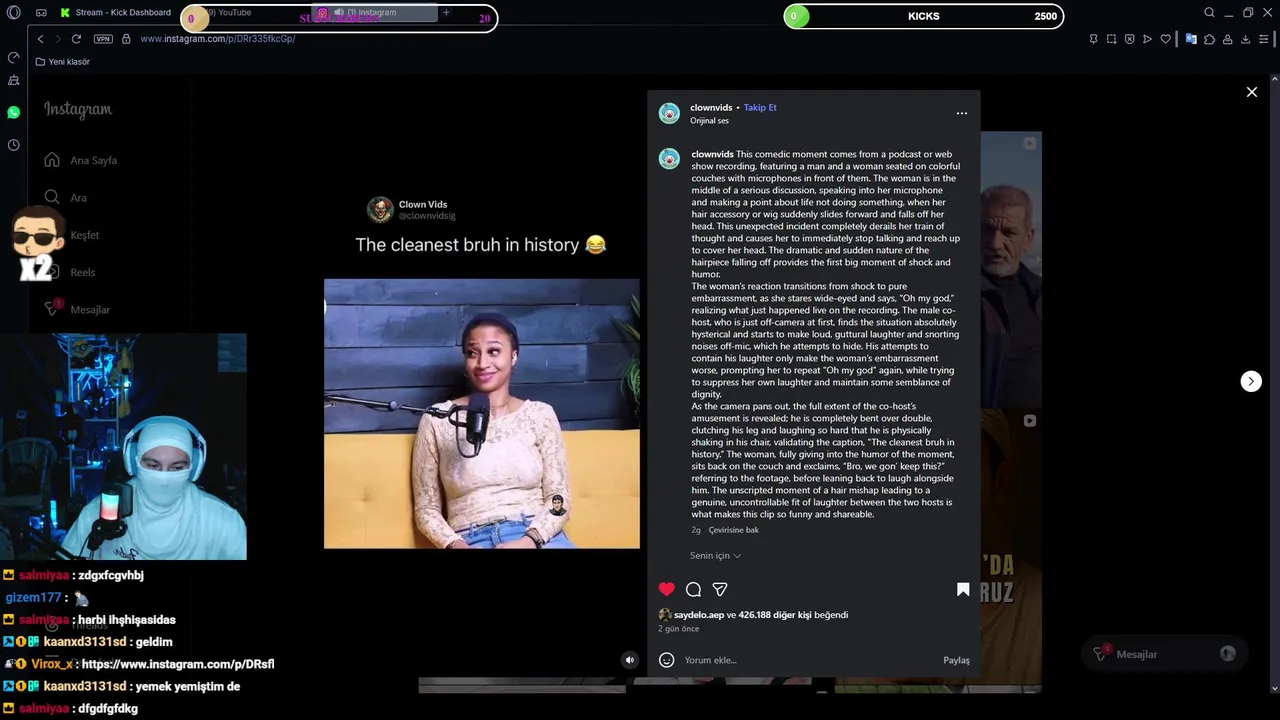Image resolution: width=1280 pixels, height=720 pixels.
Task: Open the Easy Setup sliders menu
Action: pos(1264,39)
